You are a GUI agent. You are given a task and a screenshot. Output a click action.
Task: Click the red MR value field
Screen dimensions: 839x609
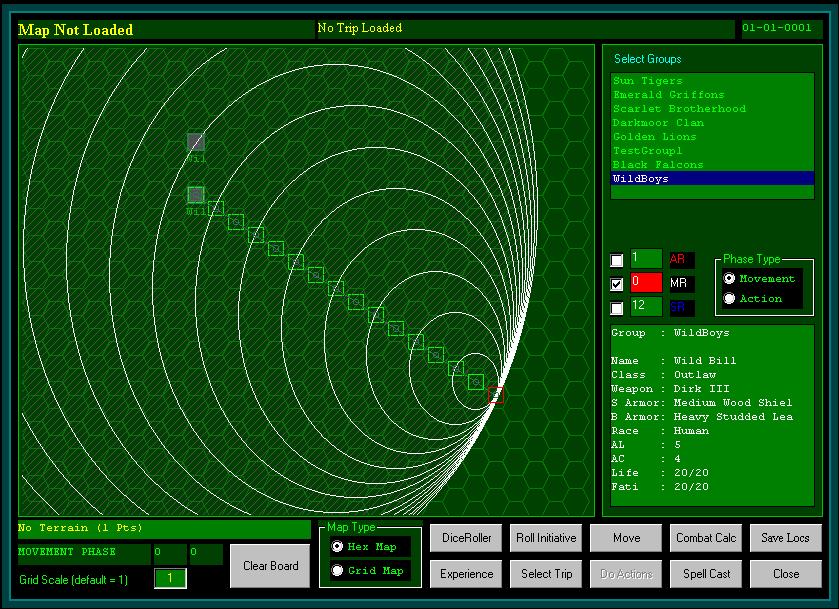647,283
